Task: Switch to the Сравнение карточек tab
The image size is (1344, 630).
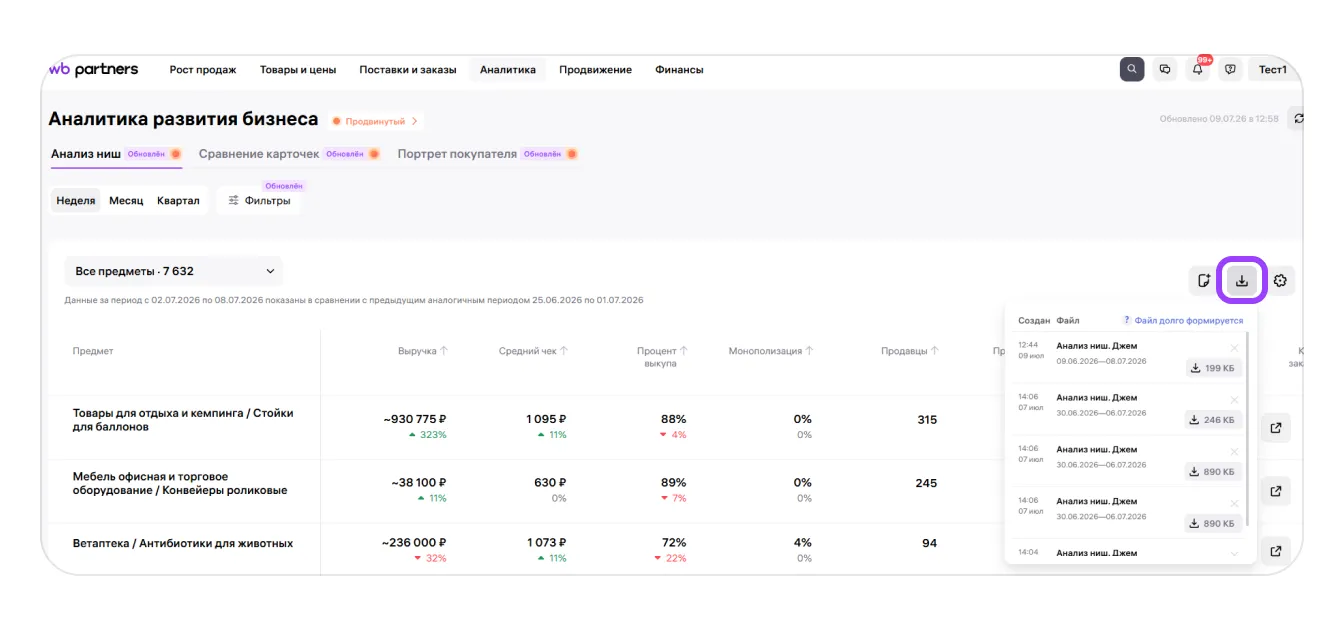Action: click(x=259, y=154)
